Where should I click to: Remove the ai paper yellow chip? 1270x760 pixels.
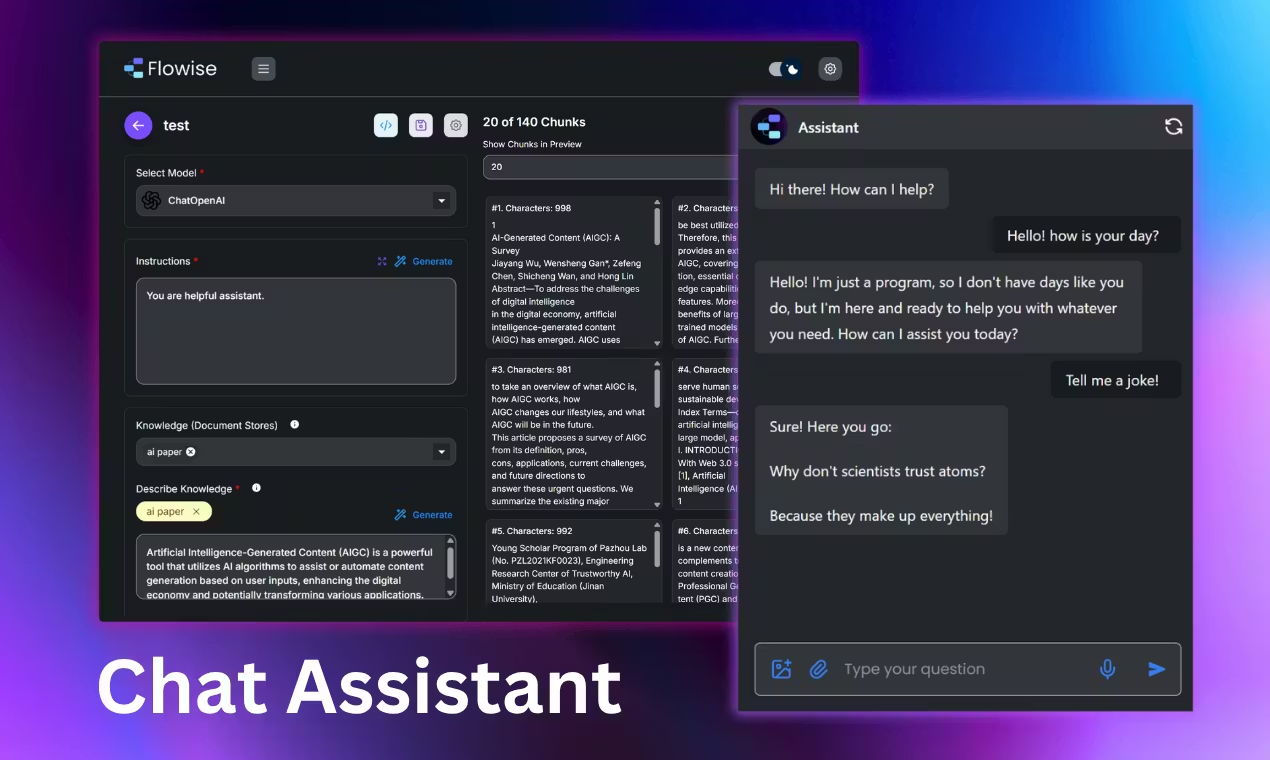pos(196,511)
